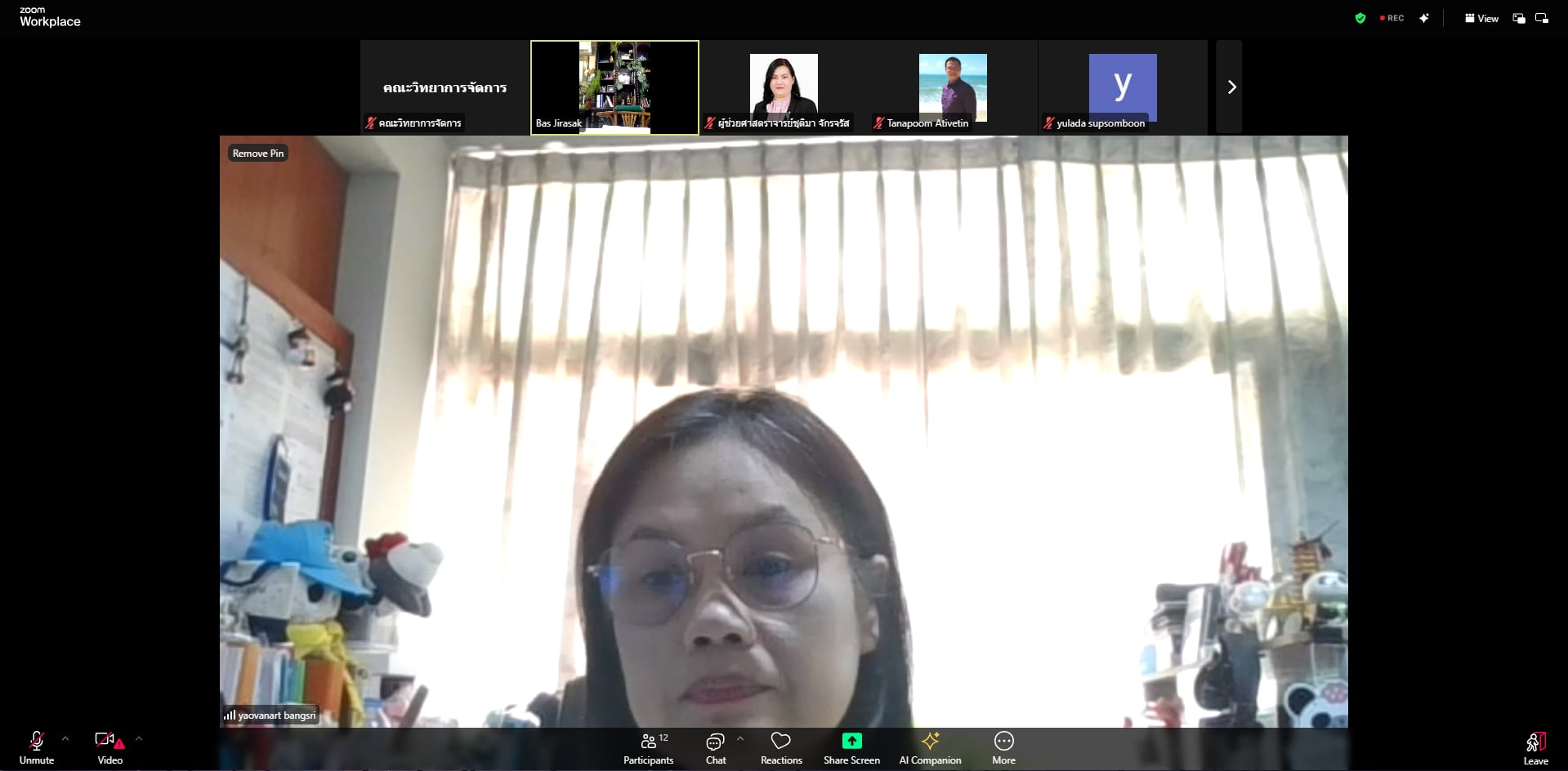This screenshot has height=771, width=1568.
Task: Show next participants in the gallery strip
Action: tap(1231, 87)
